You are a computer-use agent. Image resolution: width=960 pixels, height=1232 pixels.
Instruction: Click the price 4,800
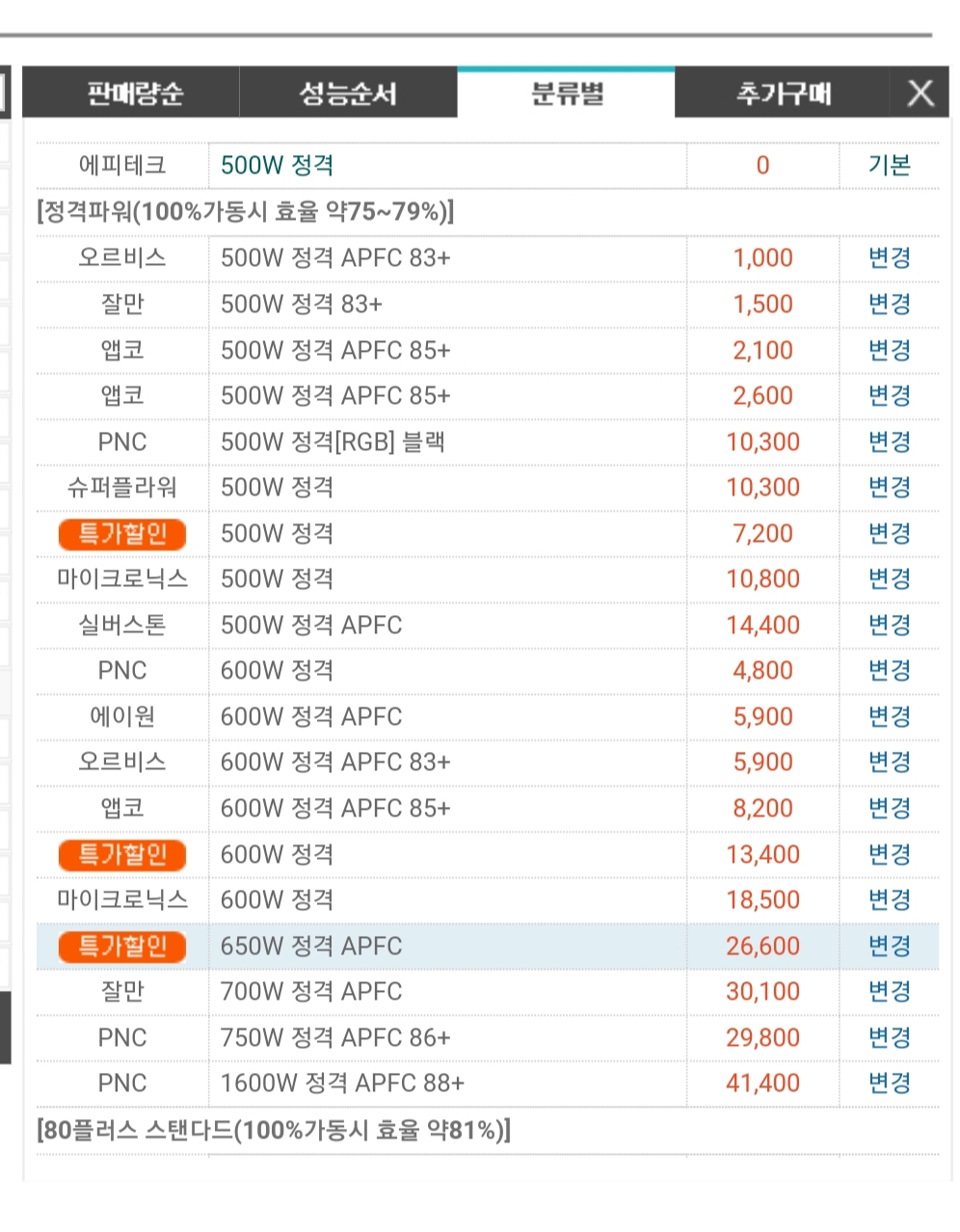762,670
